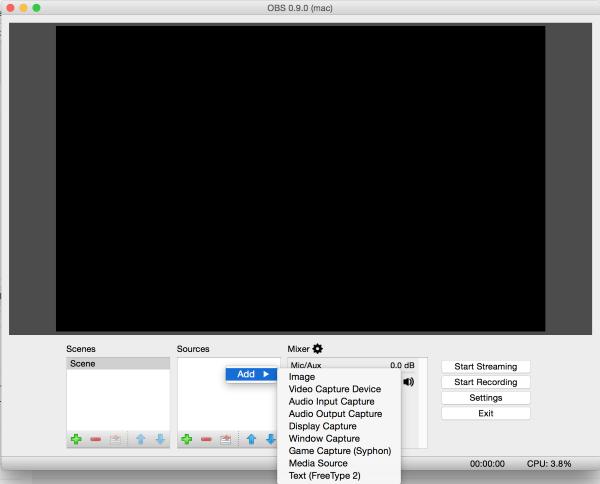Screen dimensions: 600x484
Task: Open the Settings button
Action: tap(485, 398)
